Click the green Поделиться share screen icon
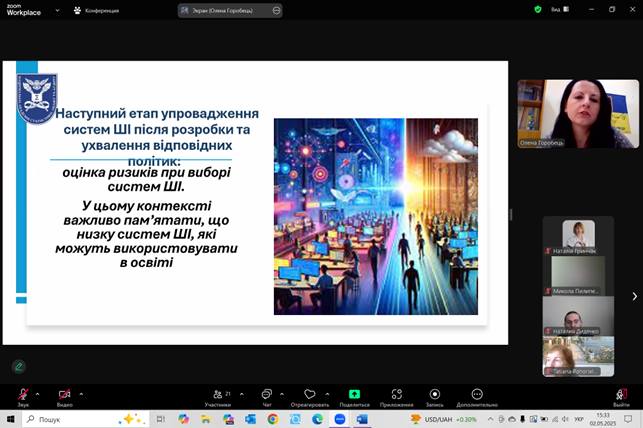Viewport: 643px width, 428px height. [x=354, y=394]
